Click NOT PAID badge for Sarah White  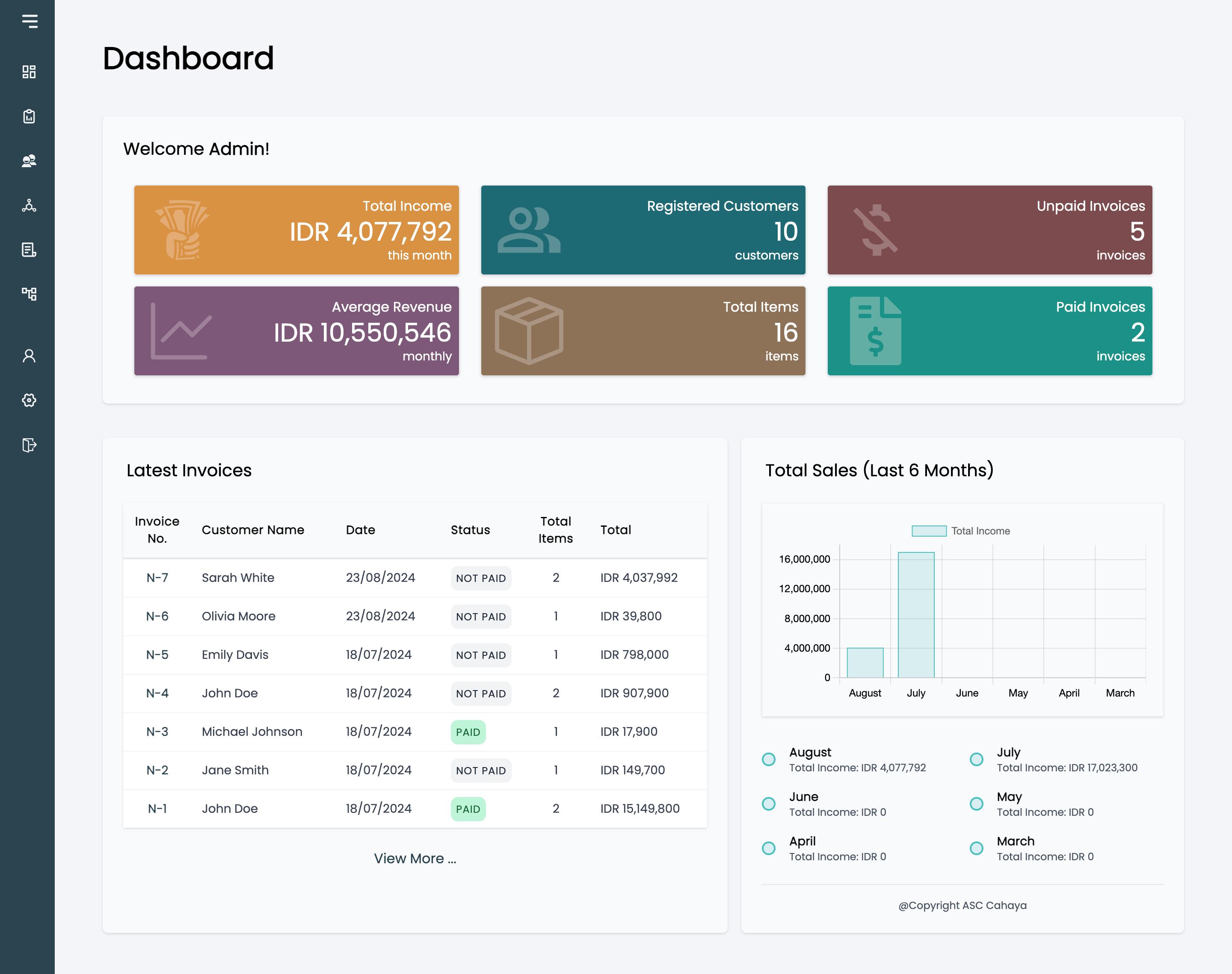click(x=481, y=578)
